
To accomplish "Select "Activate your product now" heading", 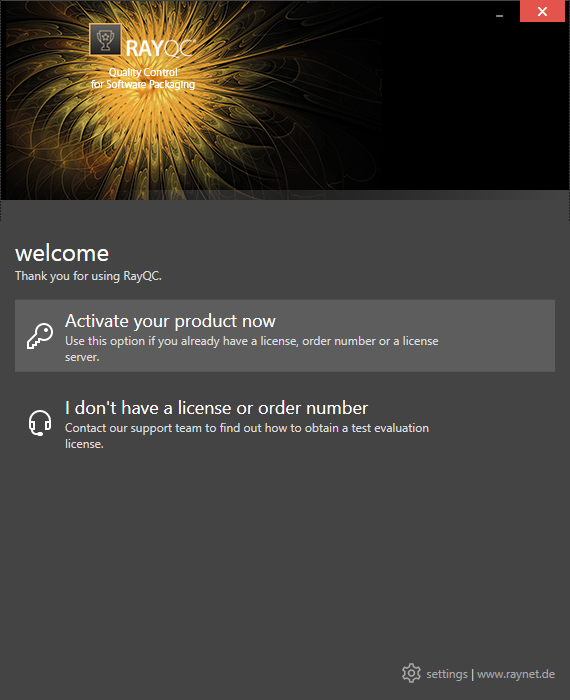I will [x=170, y=321].
